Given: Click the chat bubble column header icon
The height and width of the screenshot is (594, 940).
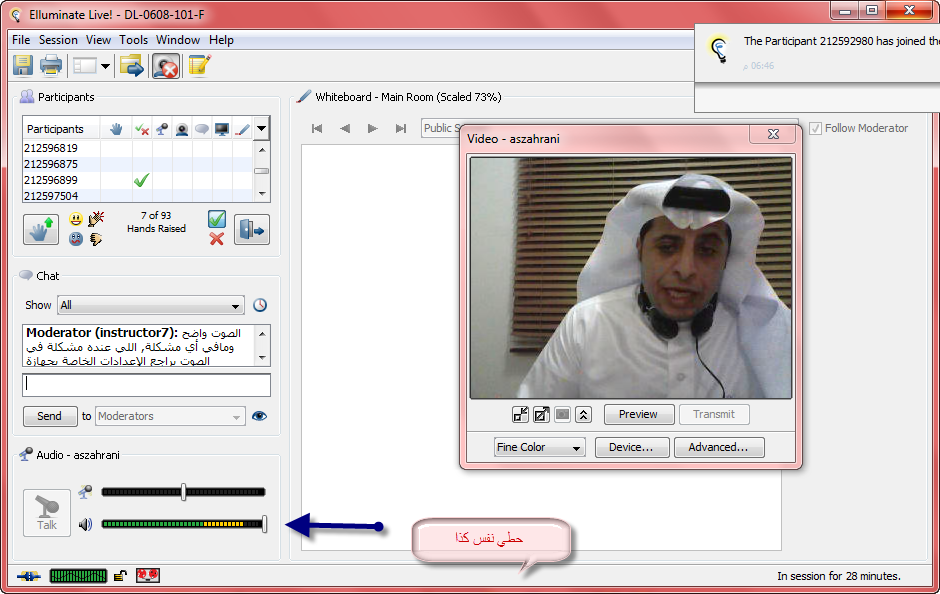Looking at the screenshot, I should click(x=202, y=129).
